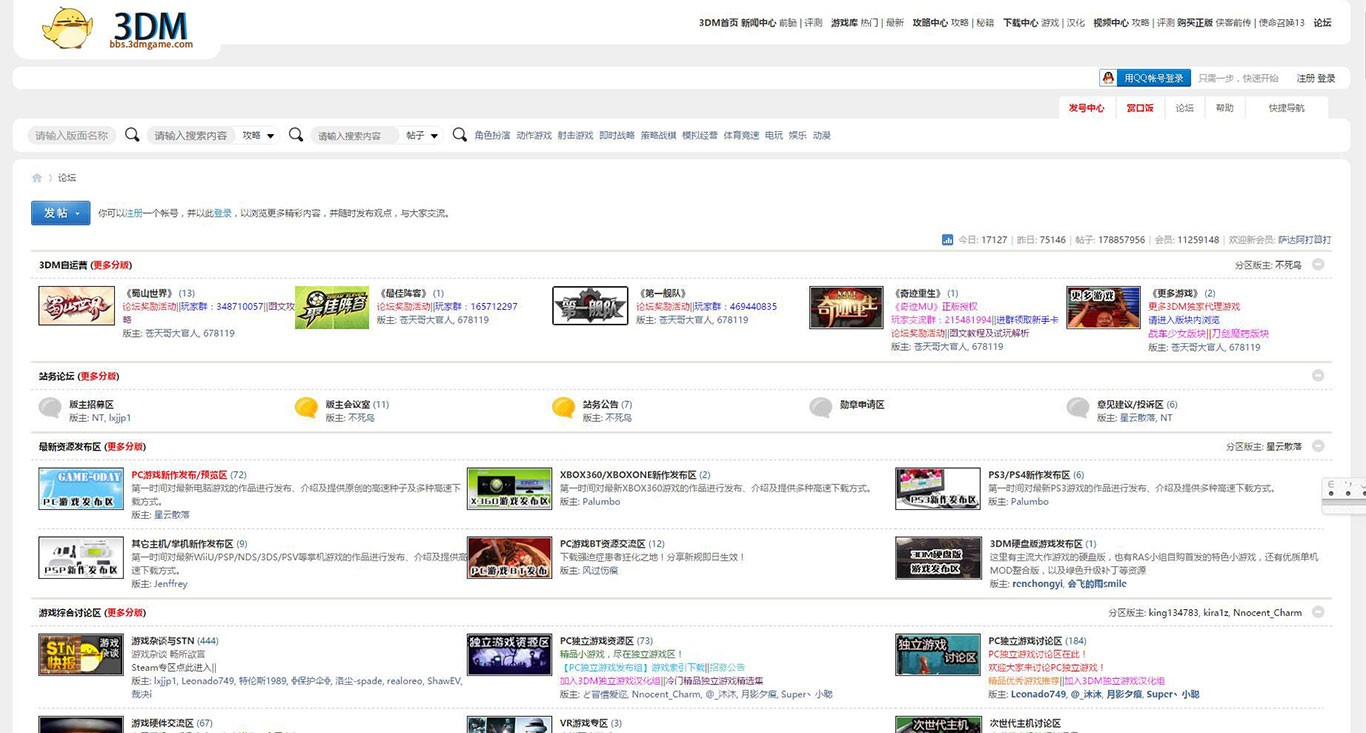Click the forum statistics bar-chart icon

tap(947, 240)
